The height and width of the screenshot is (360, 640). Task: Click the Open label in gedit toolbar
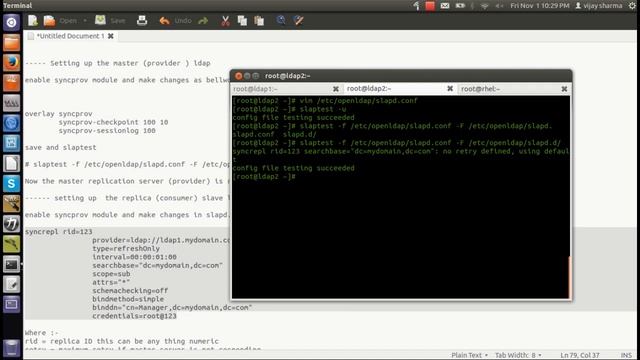68,20
